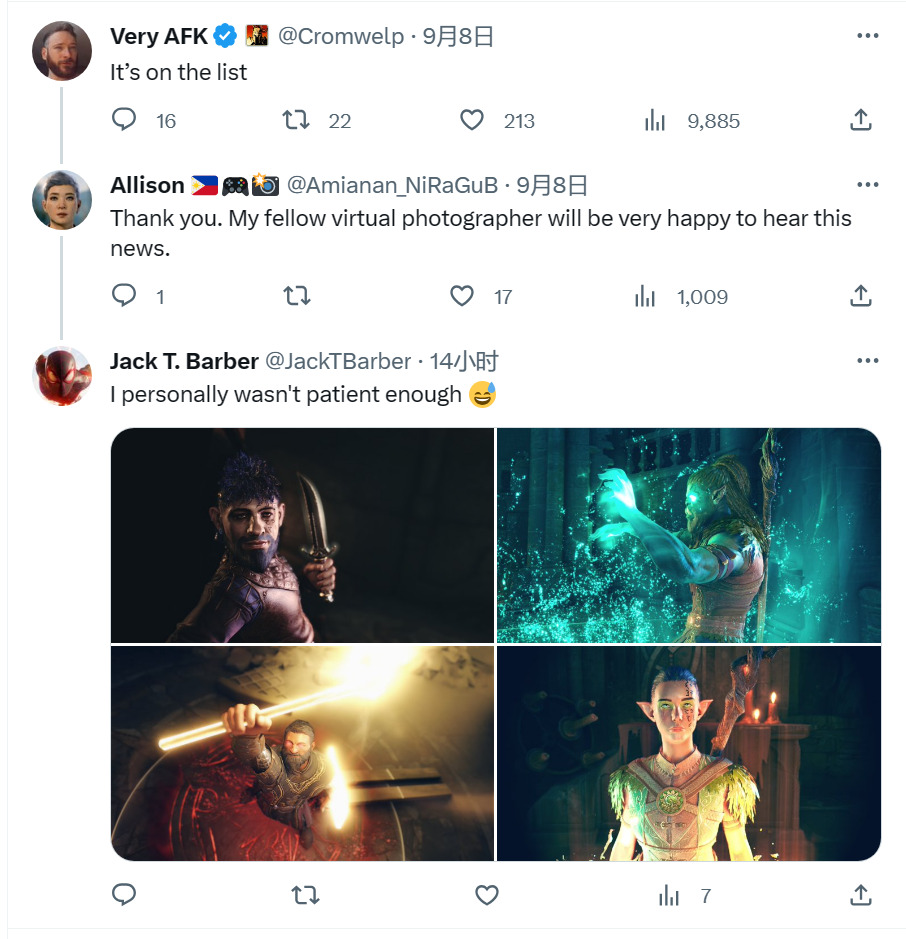The width and height of the screenshot is (906, 939).
Task: Retweet Allison's thank you post
Action: point(296,296)
